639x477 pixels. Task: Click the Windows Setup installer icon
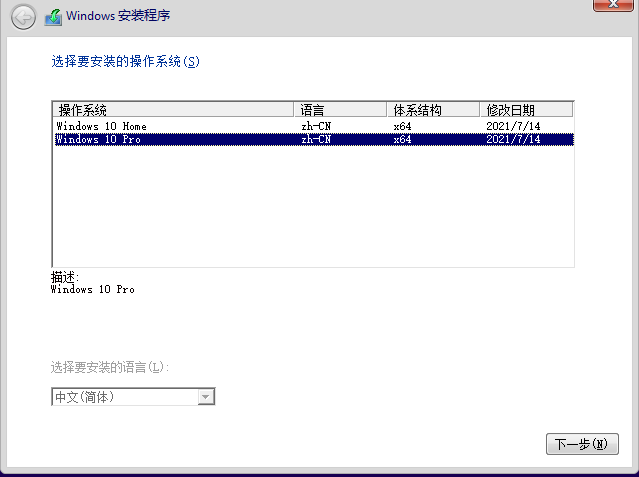point(53,17)
